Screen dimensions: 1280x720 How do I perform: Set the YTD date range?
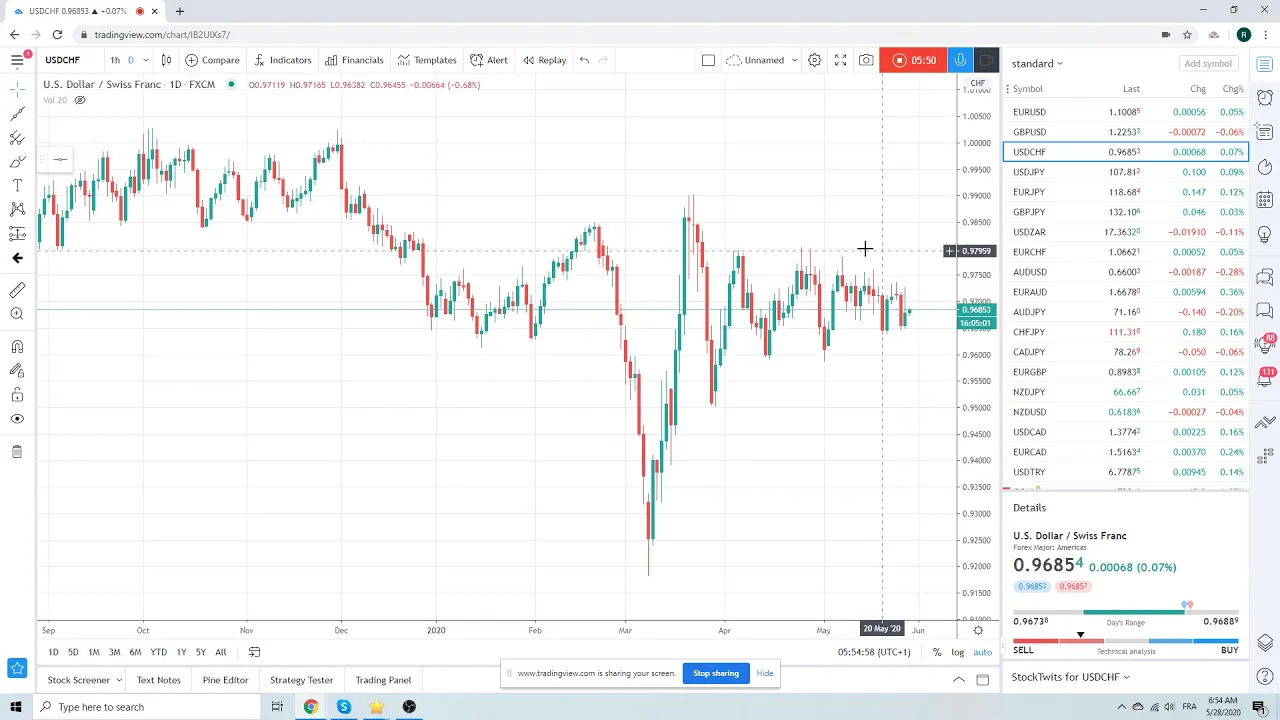pos(158,652)
